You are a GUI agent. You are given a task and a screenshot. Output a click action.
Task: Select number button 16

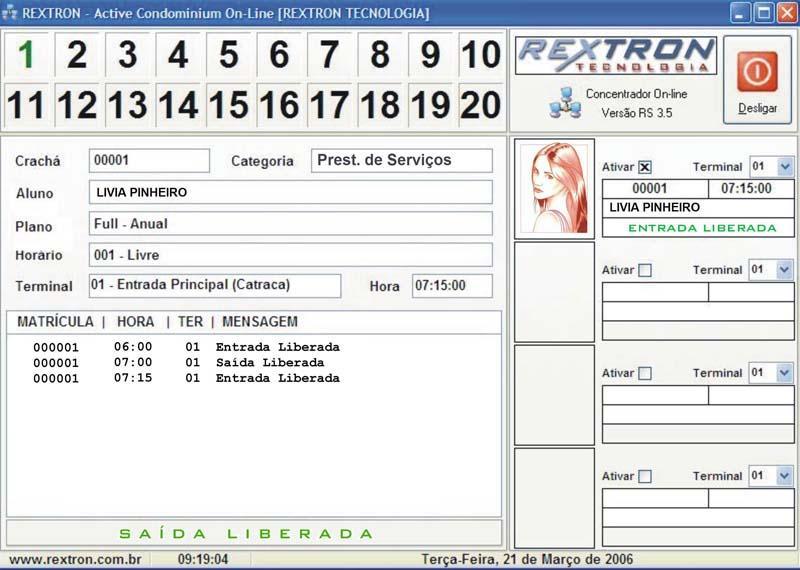coord(279,105)
